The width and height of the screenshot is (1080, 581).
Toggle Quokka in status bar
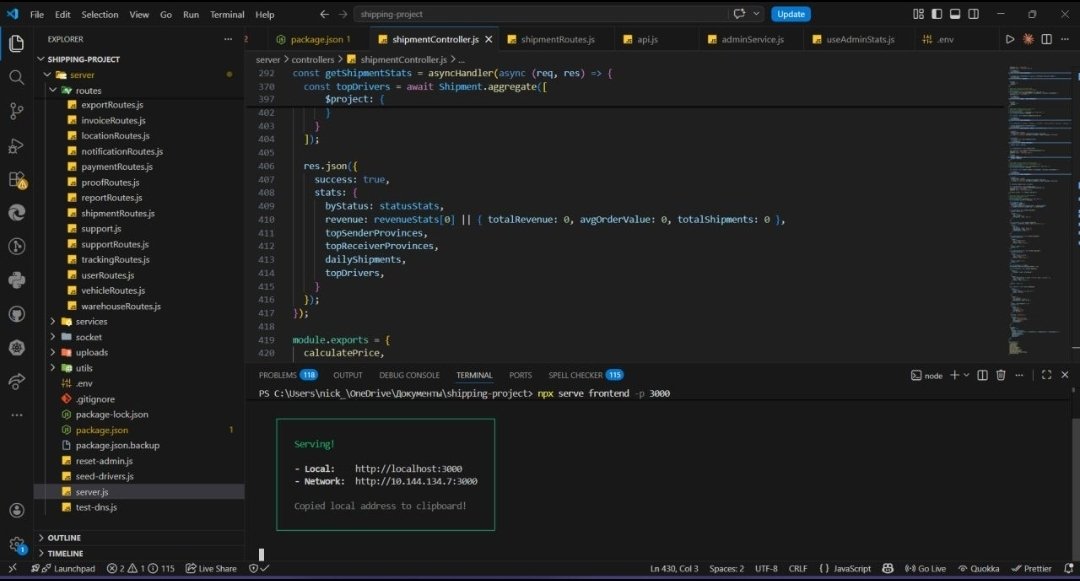(x=979, y=569)
